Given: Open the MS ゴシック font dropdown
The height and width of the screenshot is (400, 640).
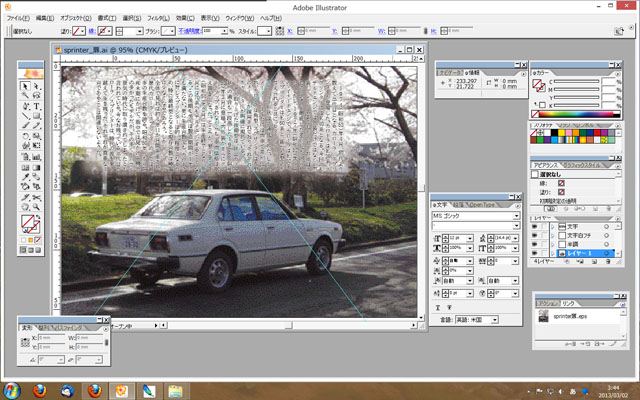Looking at the screenshot, I should click(x=516, y=216).
